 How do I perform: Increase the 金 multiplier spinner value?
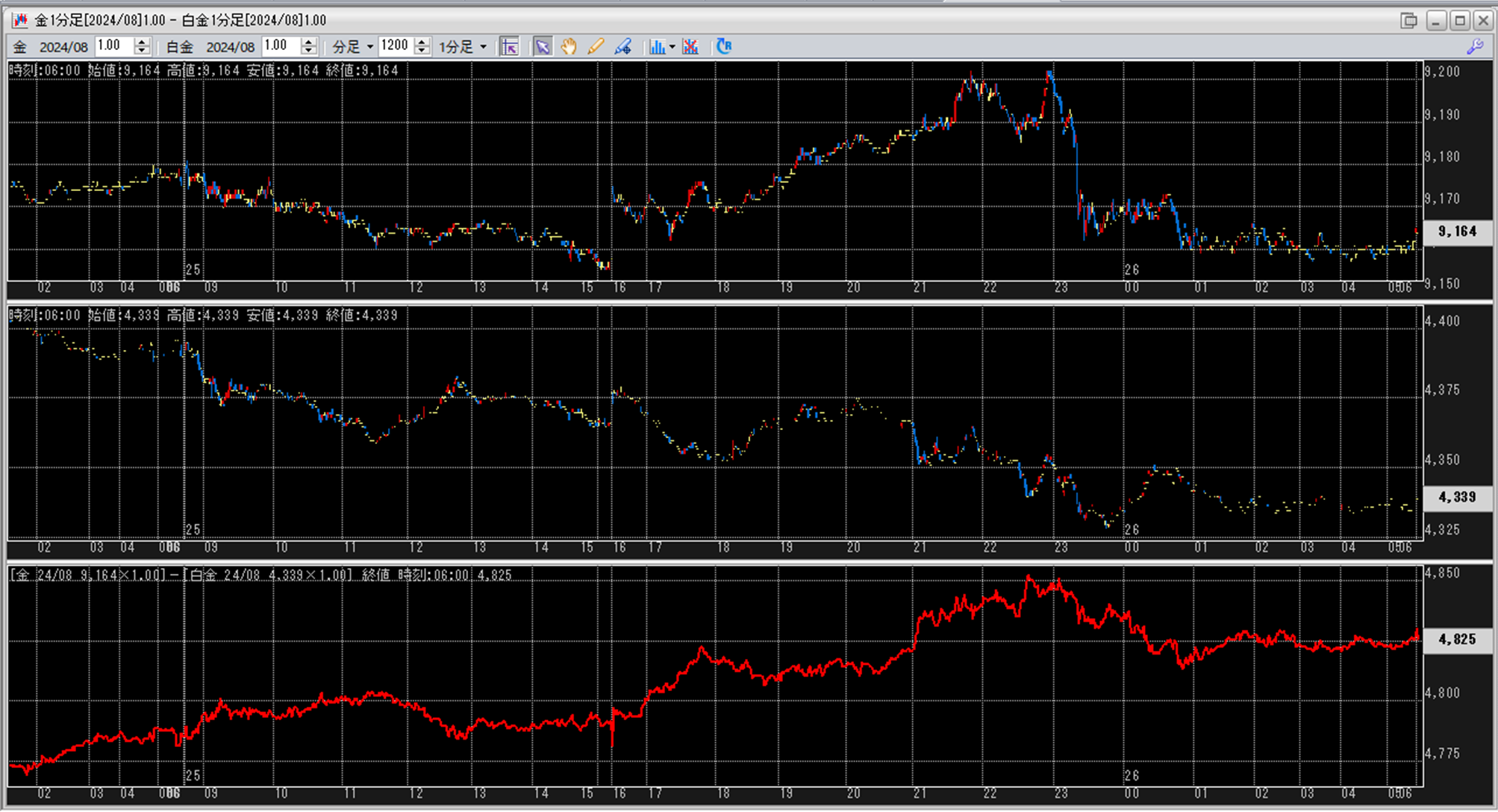(142, 42)
